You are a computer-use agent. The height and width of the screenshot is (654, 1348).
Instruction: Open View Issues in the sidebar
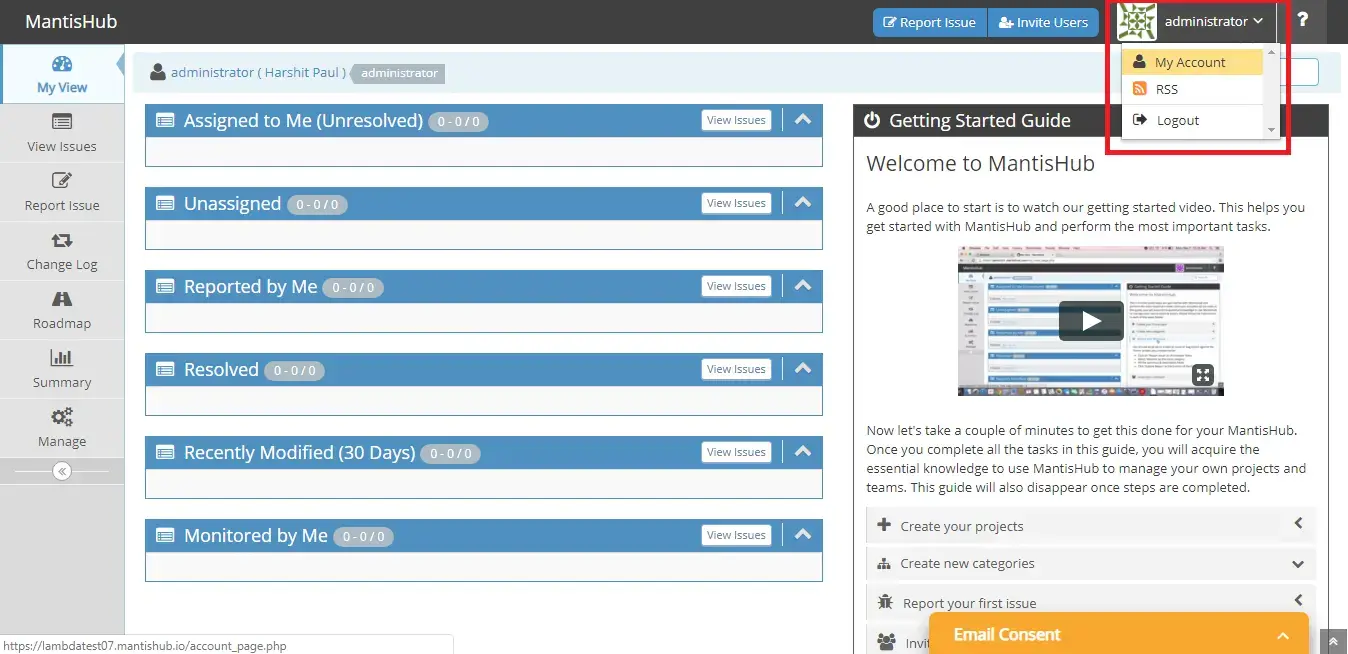pos(62,122)
